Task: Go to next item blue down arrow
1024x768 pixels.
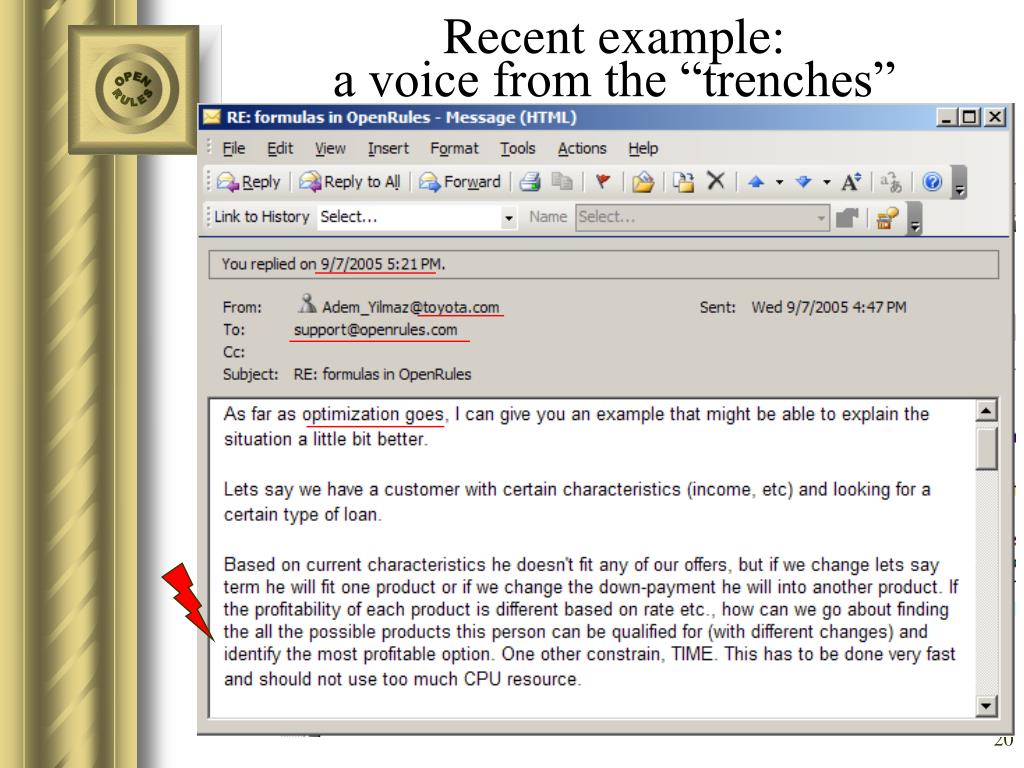Action: click(x=803, y=182)
